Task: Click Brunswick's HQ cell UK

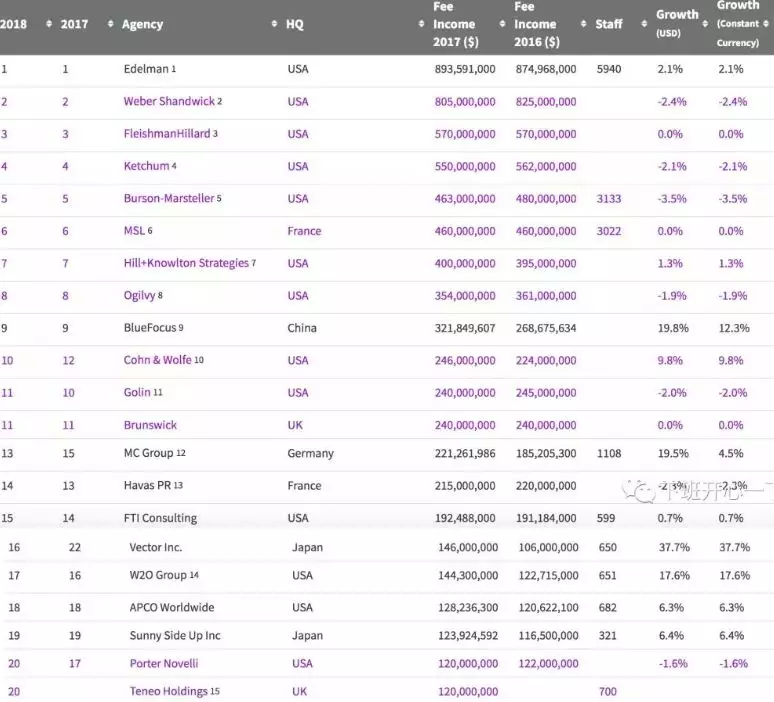Action: 295,425
